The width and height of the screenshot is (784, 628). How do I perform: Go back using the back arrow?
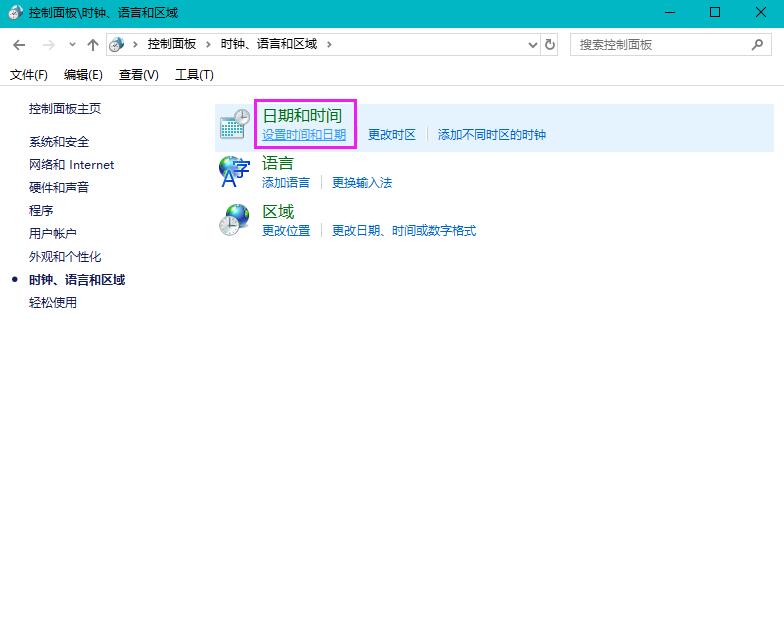19,45
